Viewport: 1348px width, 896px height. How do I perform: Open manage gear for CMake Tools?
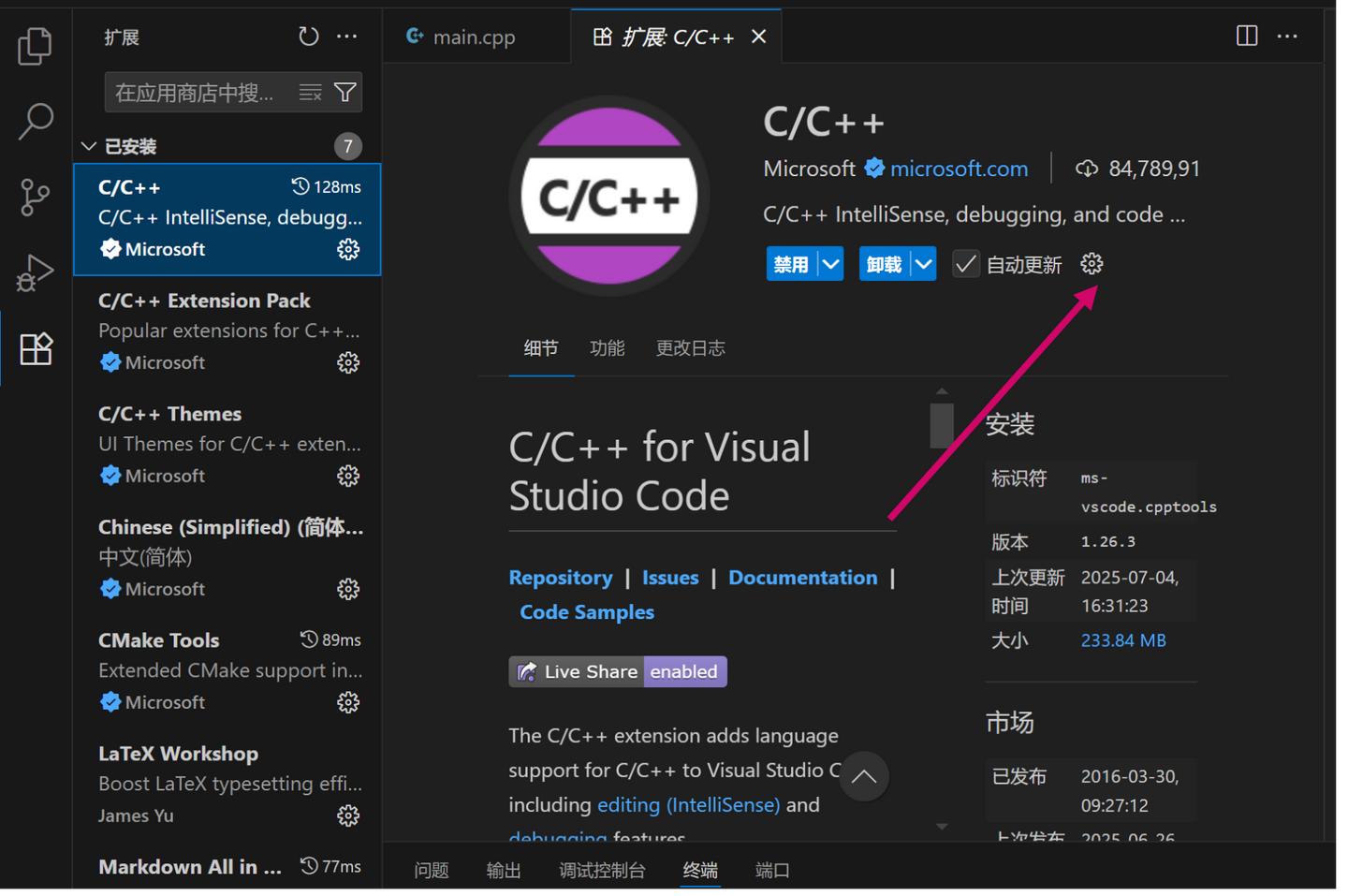point(348,702)
